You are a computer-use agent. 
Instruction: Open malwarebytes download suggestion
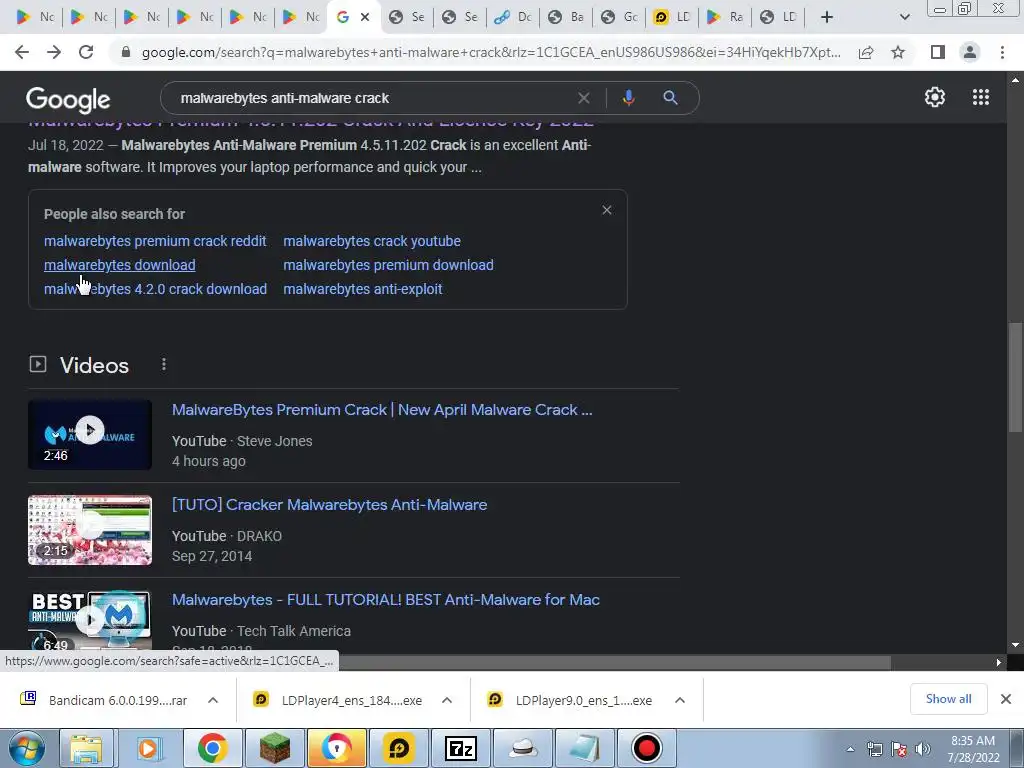point(120,265)
